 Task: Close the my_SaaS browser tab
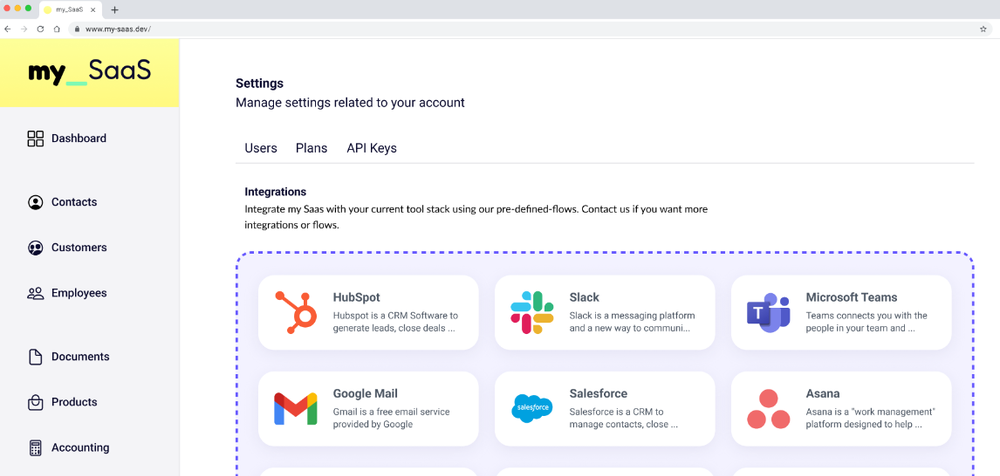(x=93, y=10)
